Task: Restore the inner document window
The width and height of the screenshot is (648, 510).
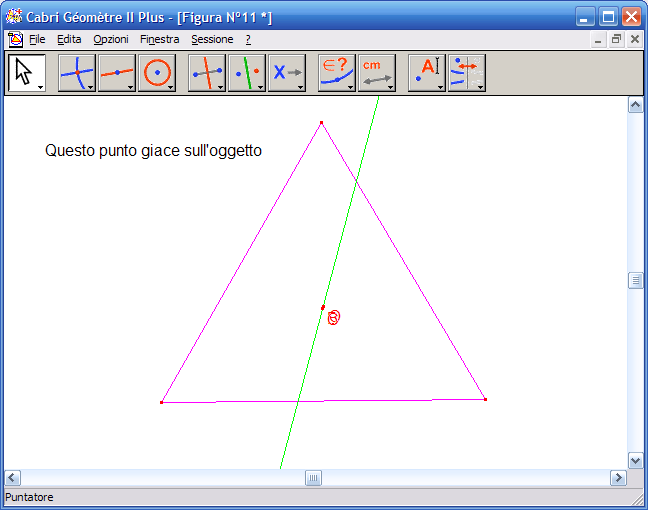Action: [616, 39]
